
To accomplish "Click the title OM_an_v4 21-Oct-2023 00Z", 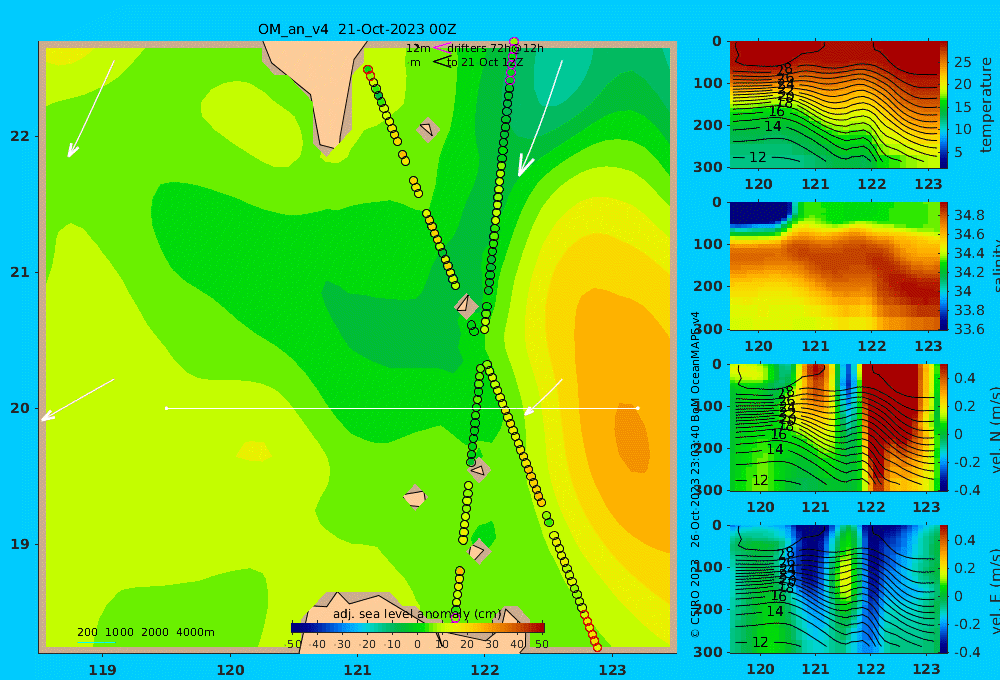I will (x=357, y=29).
